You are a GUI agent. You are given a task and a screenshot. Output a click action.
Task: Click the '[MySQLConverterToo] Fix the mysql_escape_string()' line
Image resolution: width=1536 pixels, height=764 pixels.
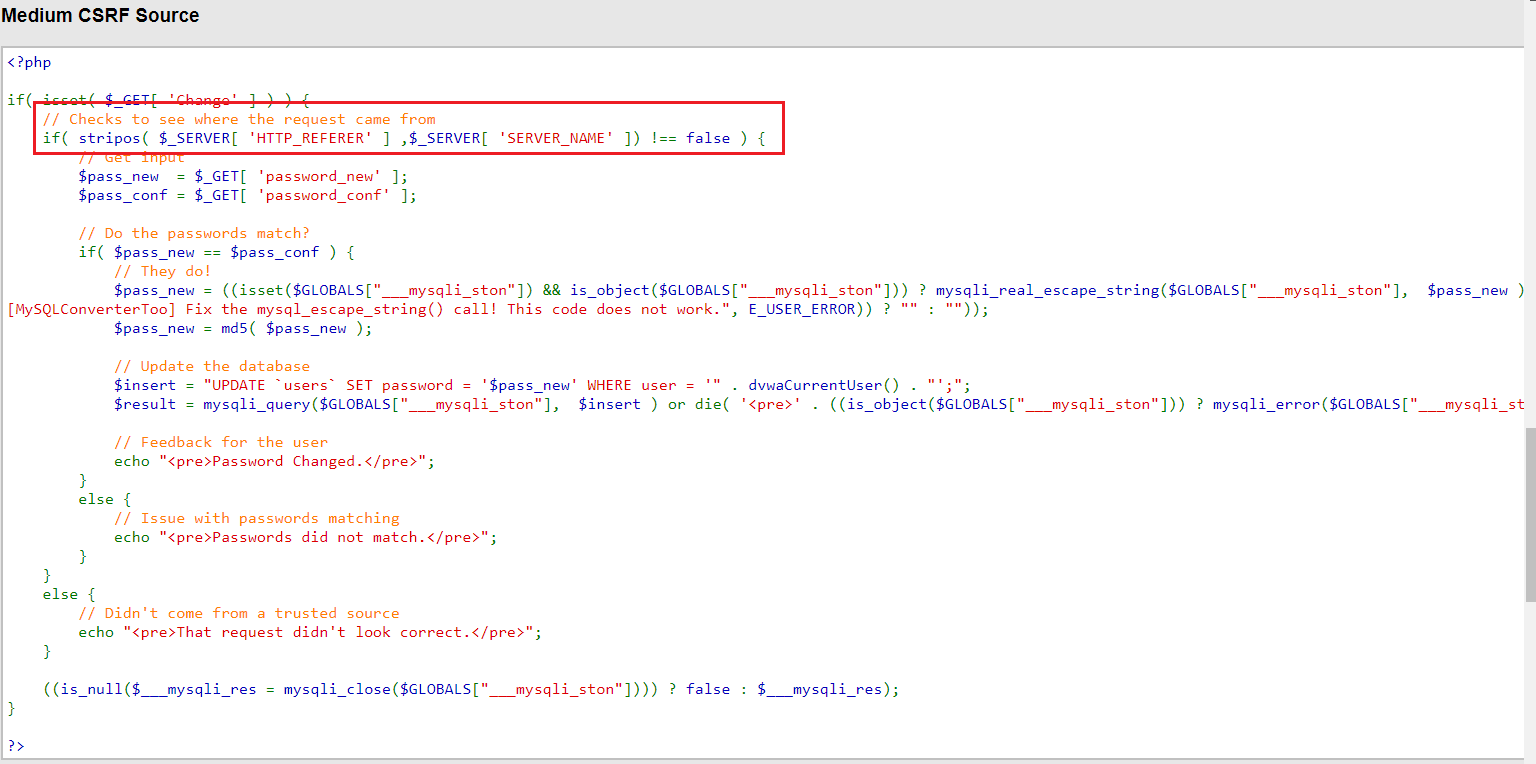coord(498,309)
